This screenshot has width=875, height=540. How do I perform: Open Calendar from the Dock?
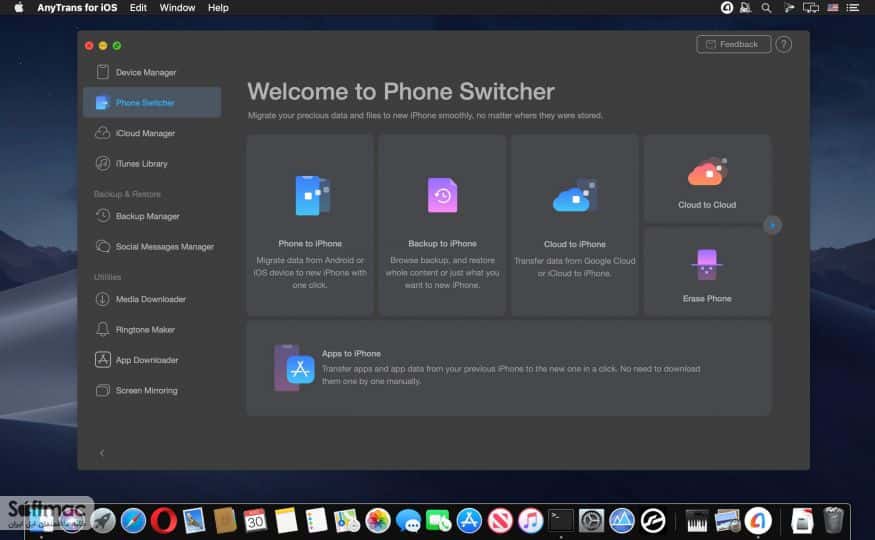click(256, 521)
